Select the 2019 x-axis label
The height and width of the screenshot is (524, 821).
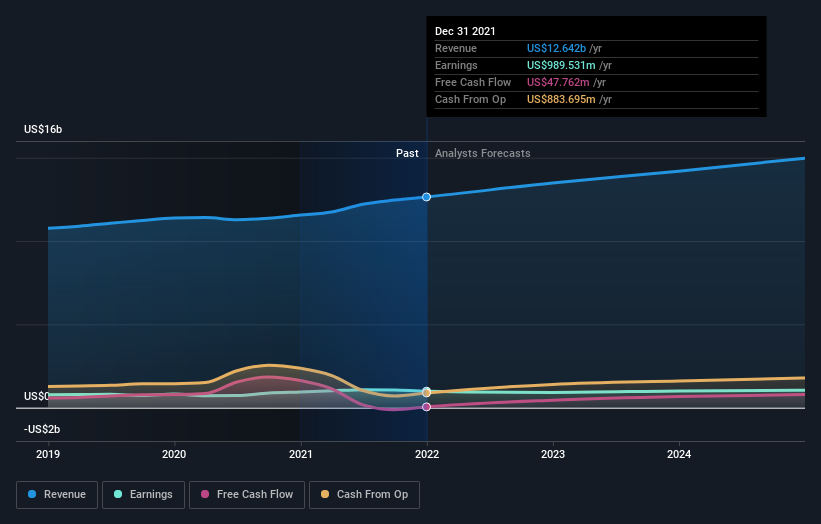pyautogui.click(x=48, y=454)
